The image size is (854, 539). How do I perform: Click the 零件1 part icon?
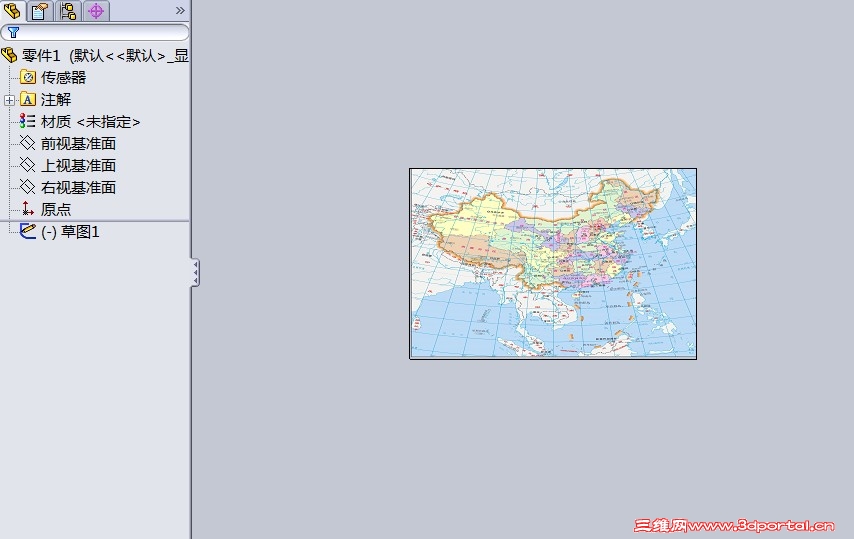[9, 55]
